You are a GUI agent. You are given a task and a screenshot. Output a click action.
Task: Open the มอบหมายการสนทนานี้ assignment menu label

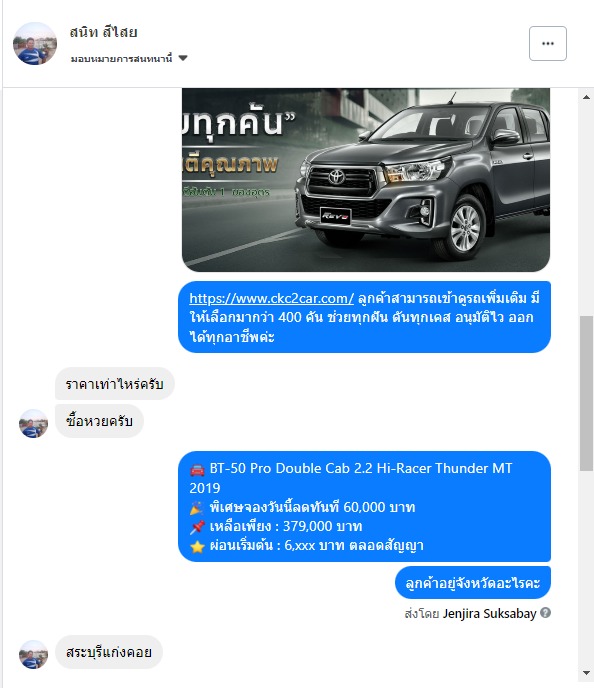point(121,58)
